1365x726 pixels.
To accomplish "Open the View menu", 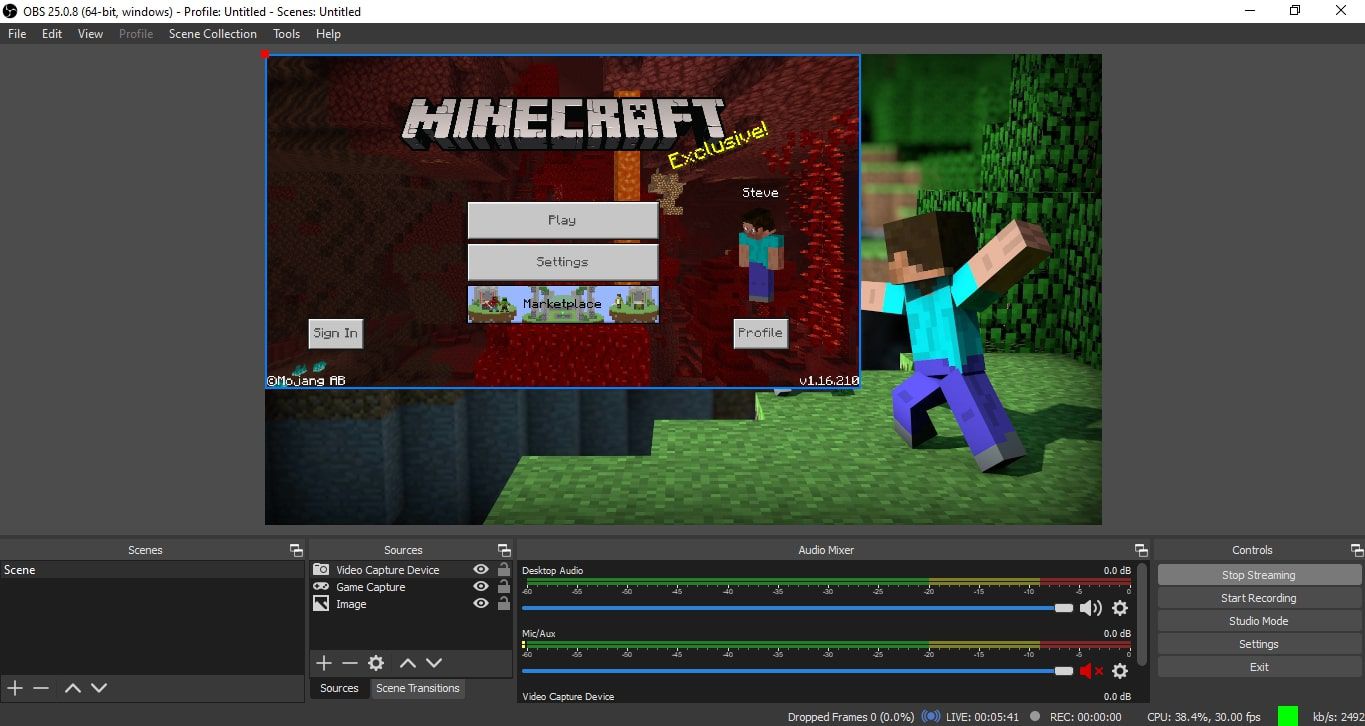I will tap(90, 34).
